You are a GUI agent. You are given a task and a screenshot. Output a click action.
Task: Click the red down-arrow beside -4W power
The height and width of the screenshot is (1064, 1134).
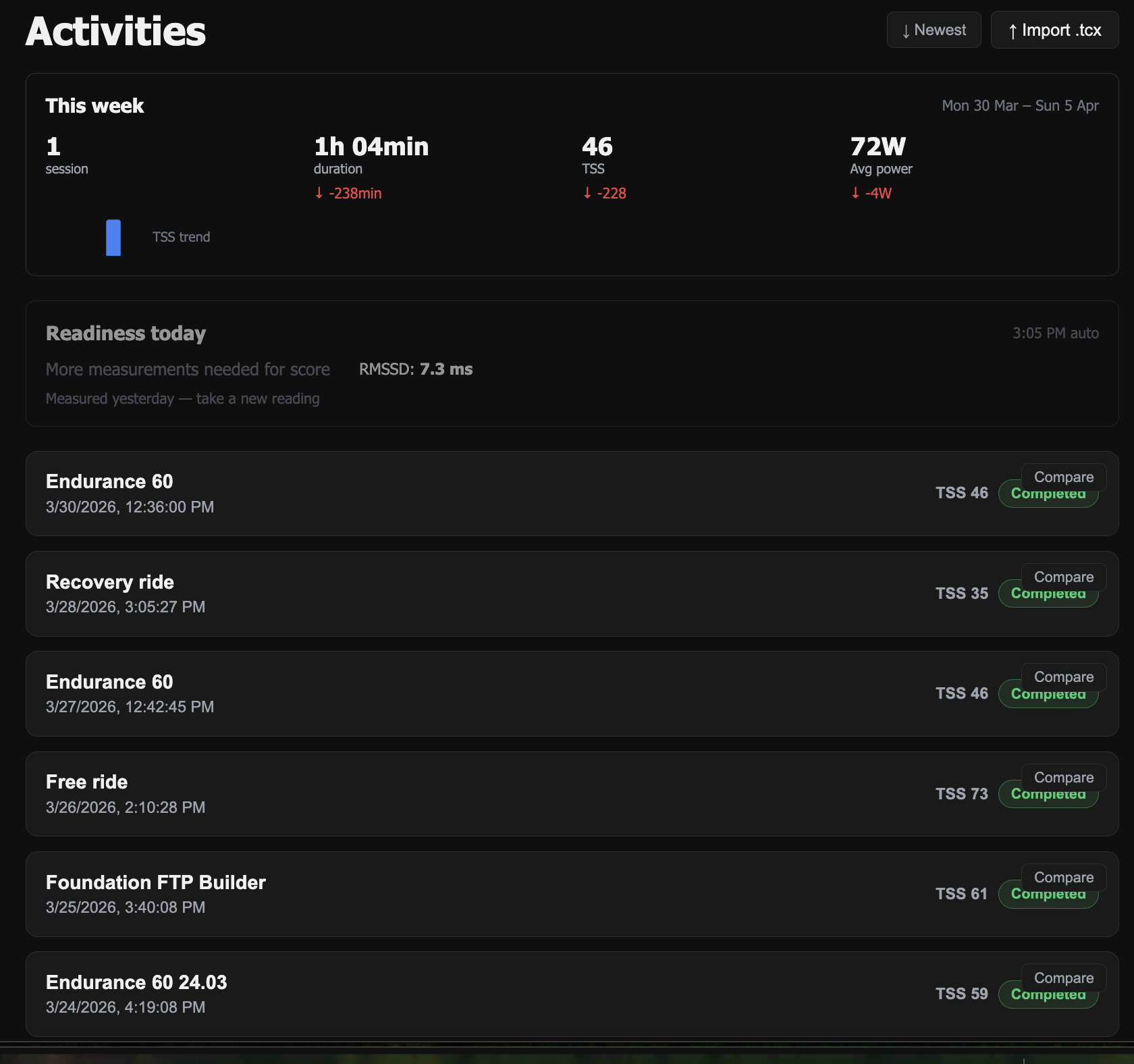pos(855,193)
